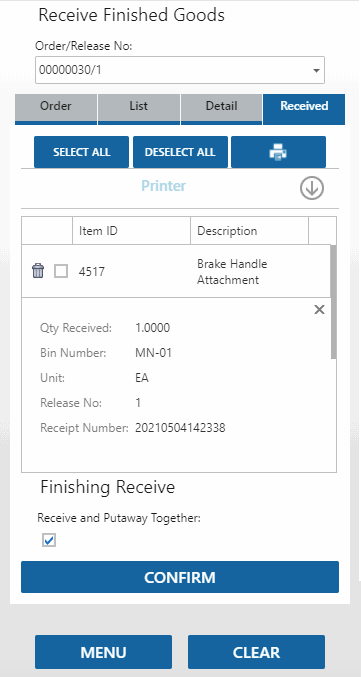Click the receipt number 20210504142338
Viewport: 361px width, 677px height.
click(x=180, y=428)
